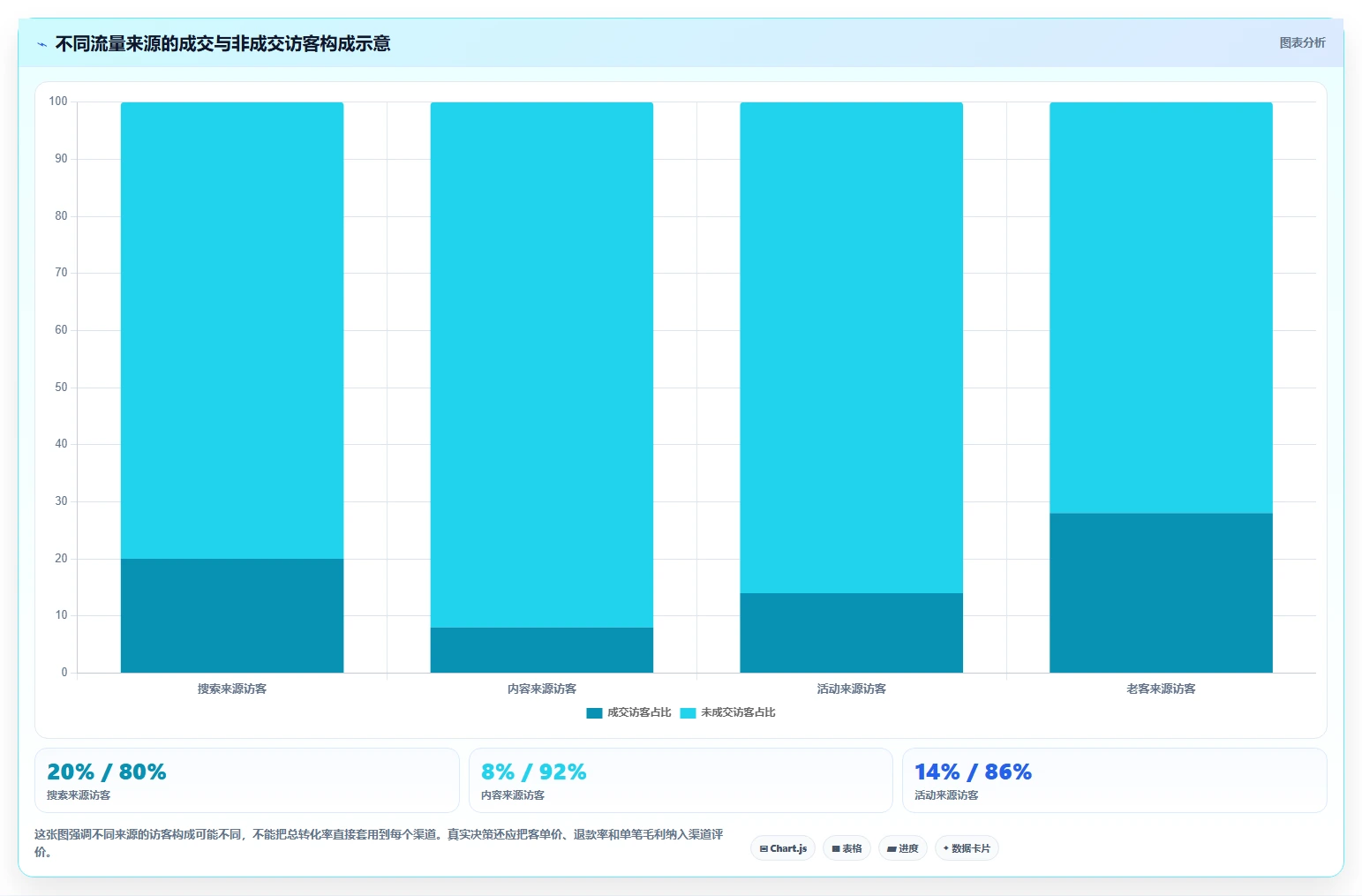
Task: Click the 表格 tag chip
Action: (847, 848)
